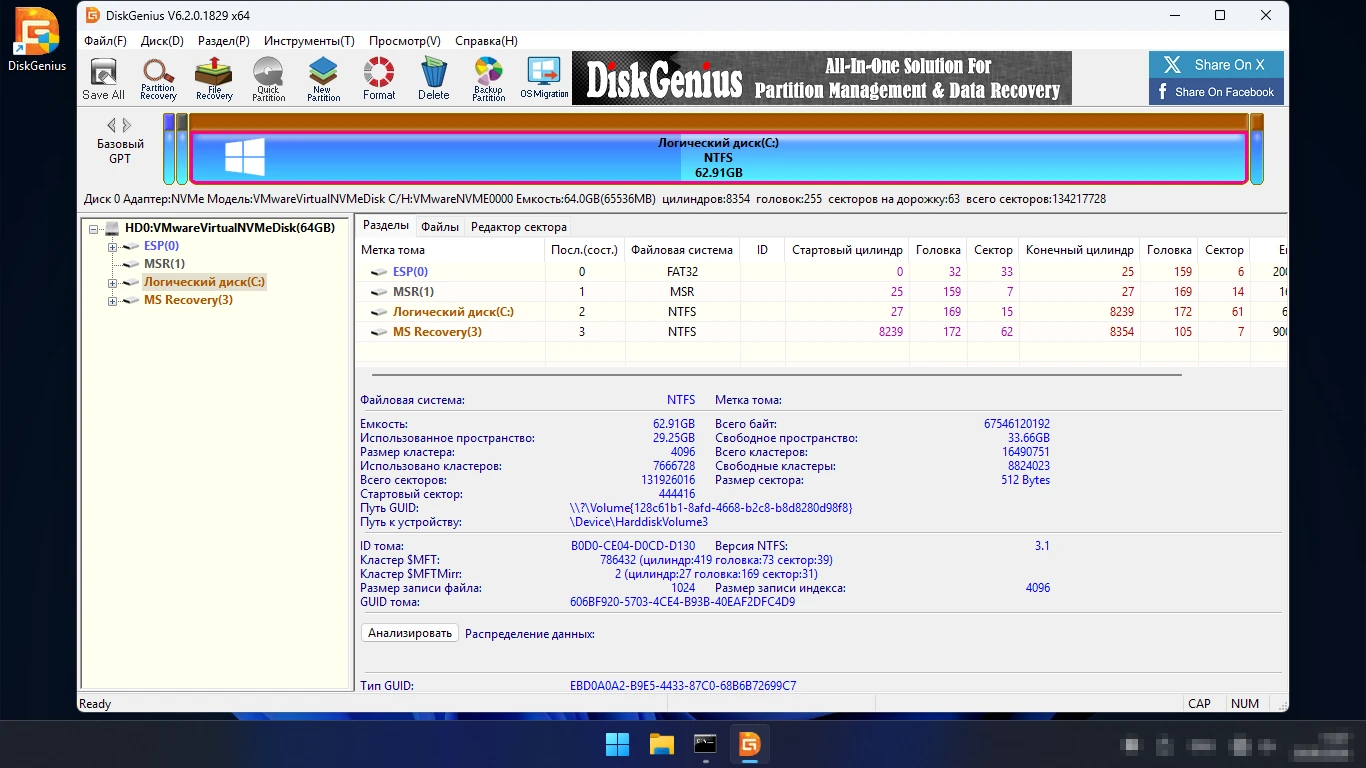This screenshot has height=768, width=1366.
Task: Open the Backup Partition tool
Action: (488, 79)
